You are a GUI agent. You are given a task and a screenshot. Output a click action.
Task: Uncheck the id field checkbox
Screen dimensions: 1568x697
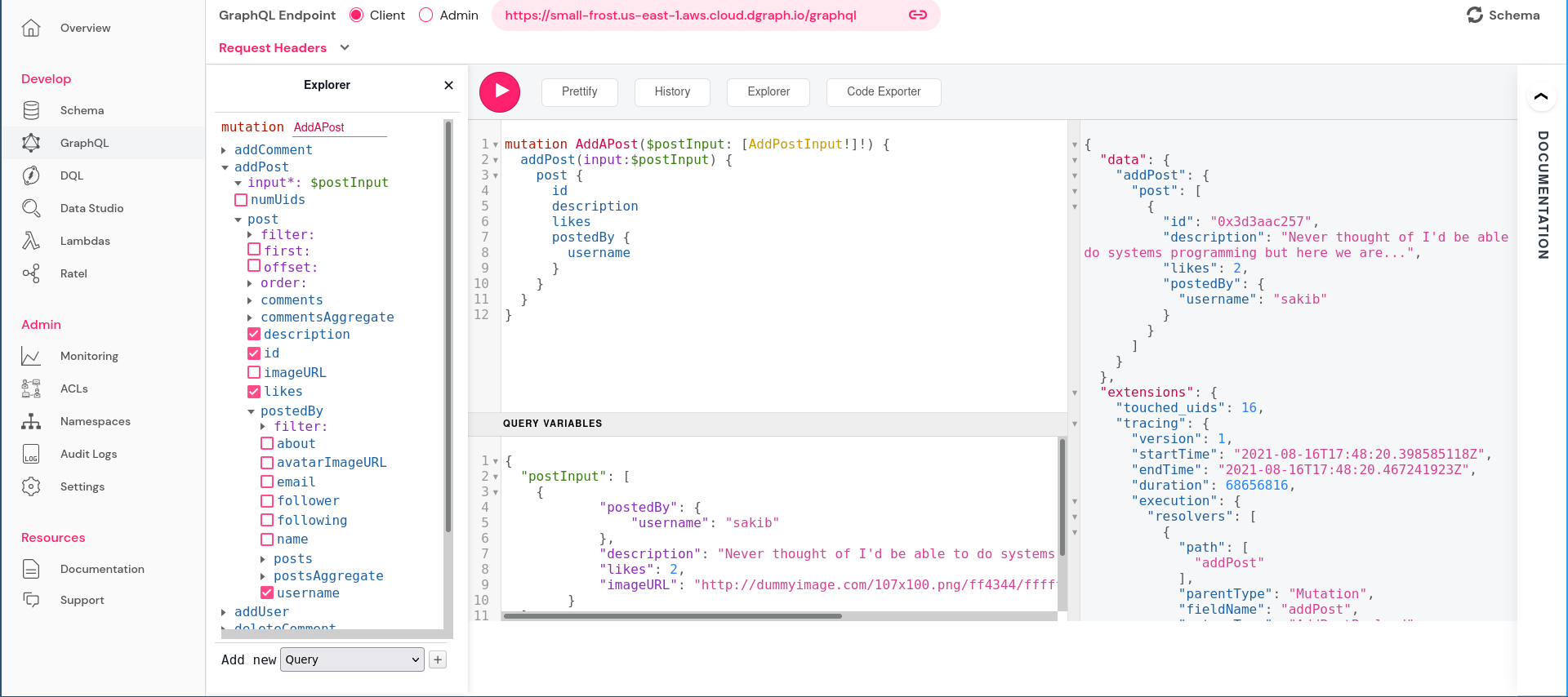pos(254,353)
